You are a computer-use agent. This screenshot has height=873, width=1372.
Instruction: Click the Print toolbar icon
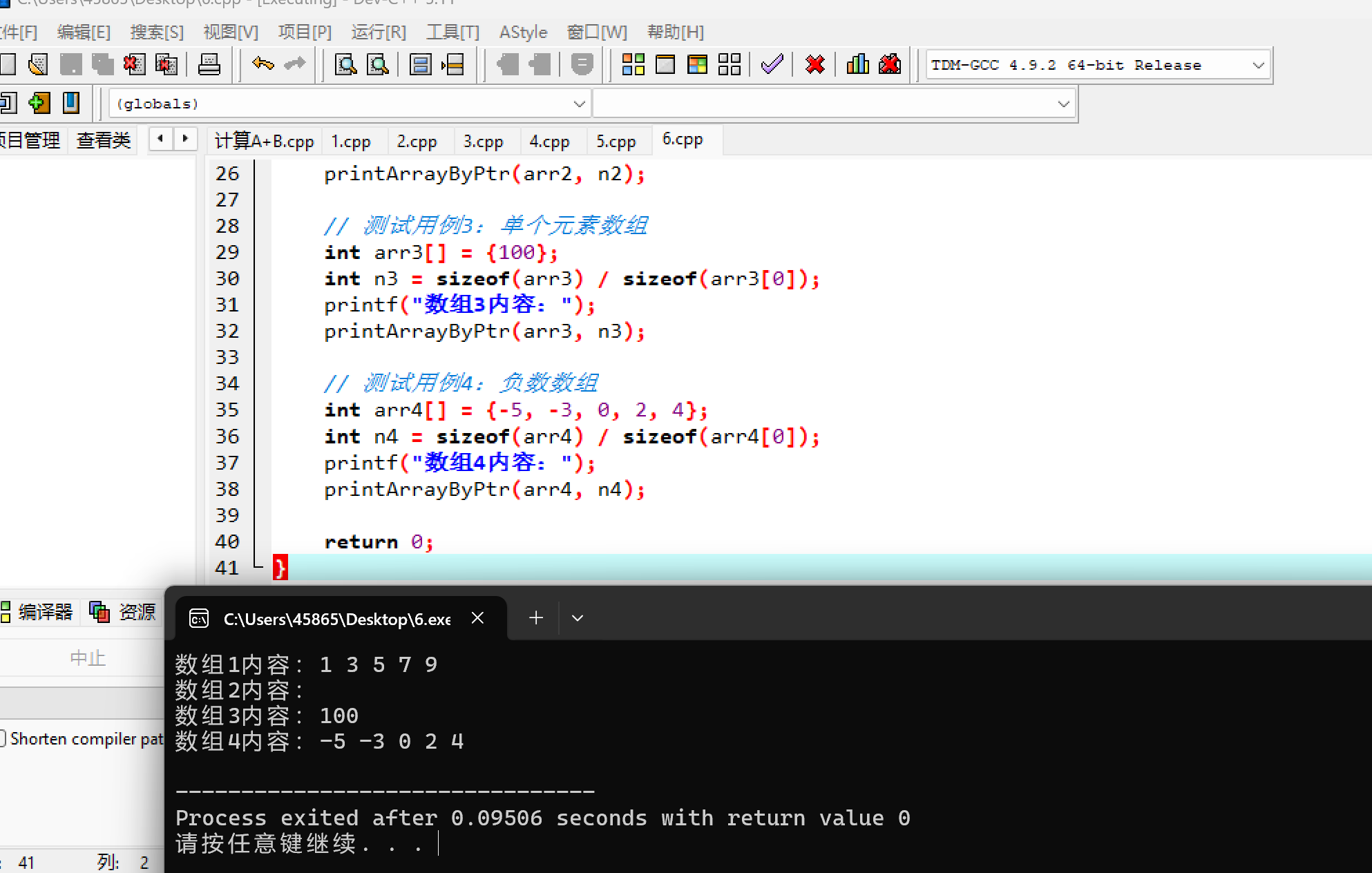209,65
